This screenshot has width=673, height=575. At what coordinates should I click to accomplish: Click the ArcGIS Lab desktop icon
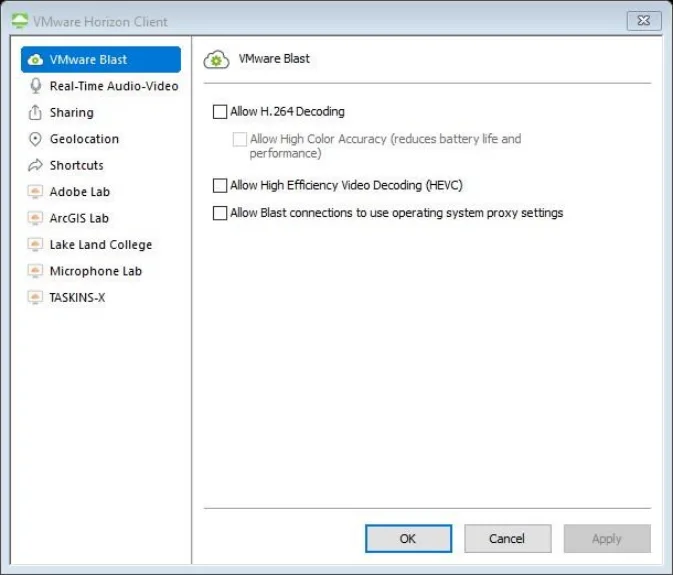click(x=35, y=218)
